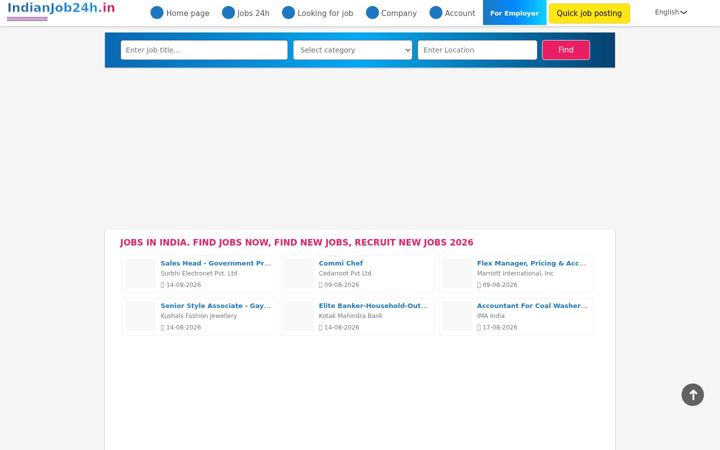The height and width of the screenshot is (450, 720).
Task: Open Sales Head - Government Pr... job
Action: pyautogui.click(x=216, y=263)
